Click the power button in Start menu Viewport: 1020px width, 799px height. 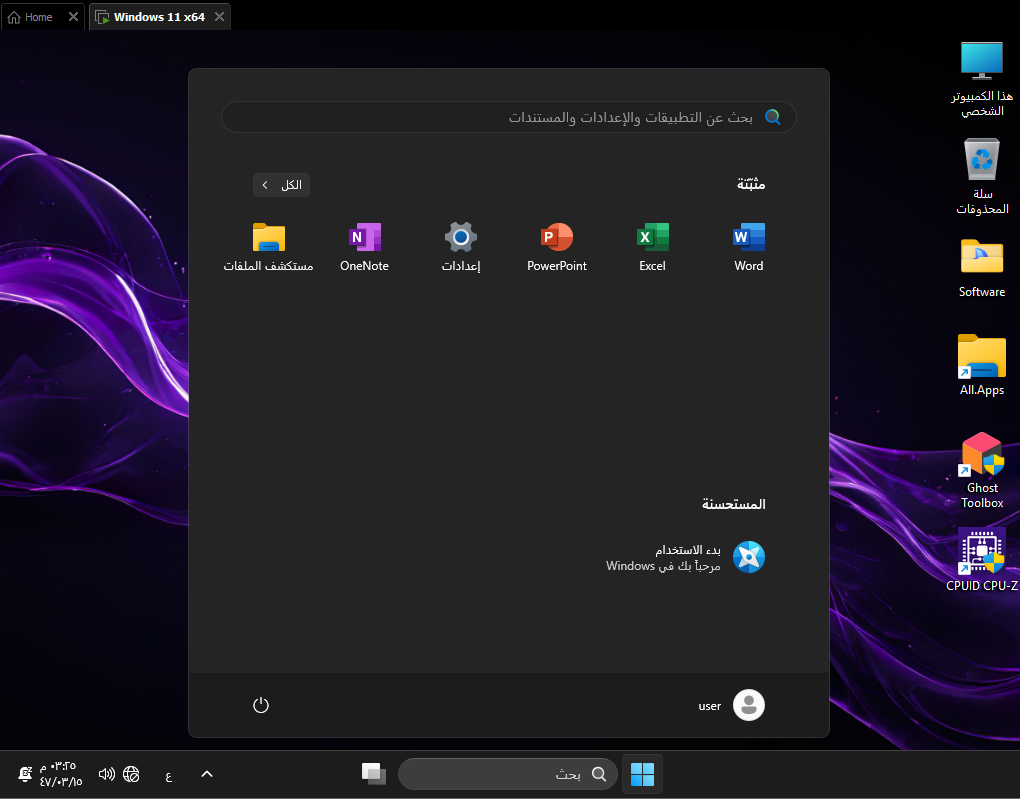pyautogui.click(x=261, y=705)
